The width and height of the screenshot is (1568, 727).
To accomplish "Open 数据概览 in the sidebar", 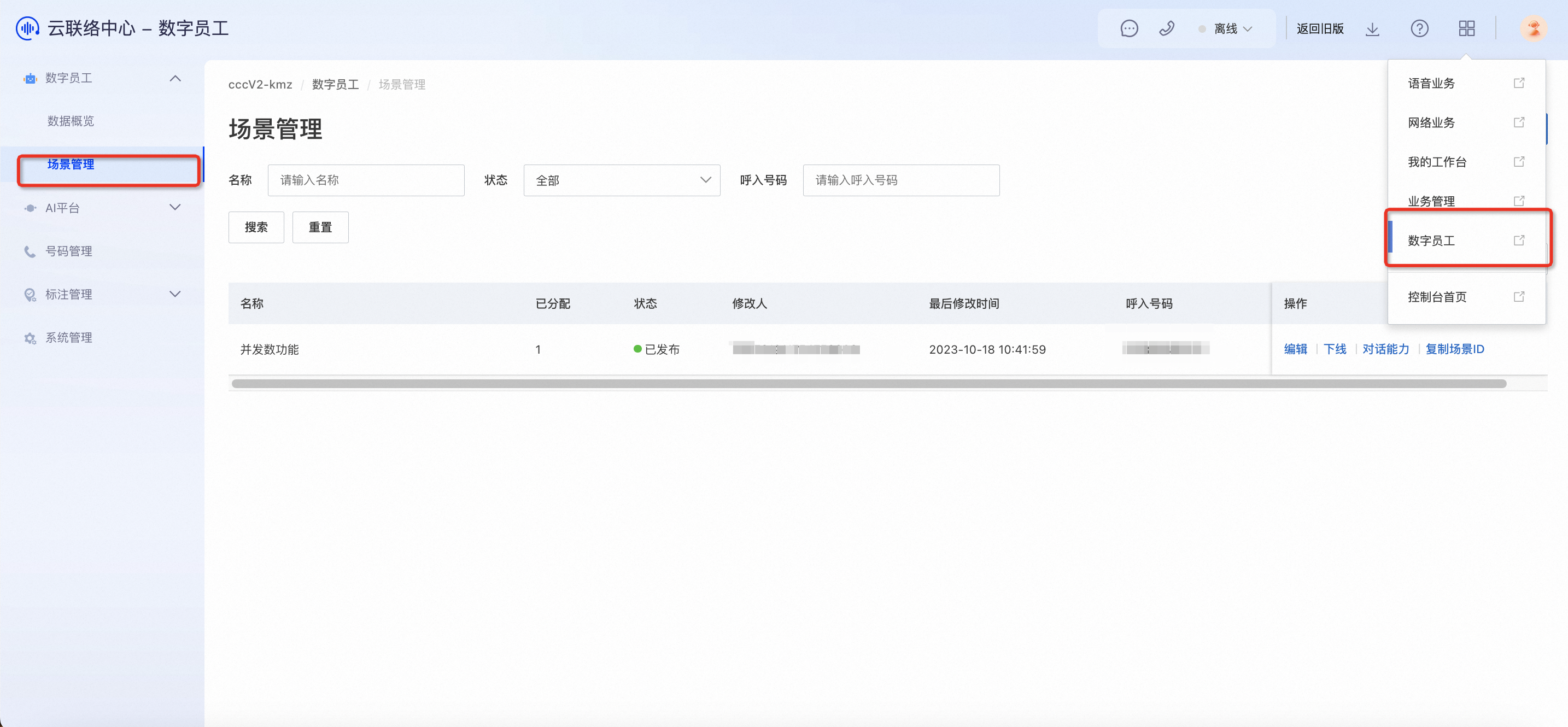I will tap(71, 121).
